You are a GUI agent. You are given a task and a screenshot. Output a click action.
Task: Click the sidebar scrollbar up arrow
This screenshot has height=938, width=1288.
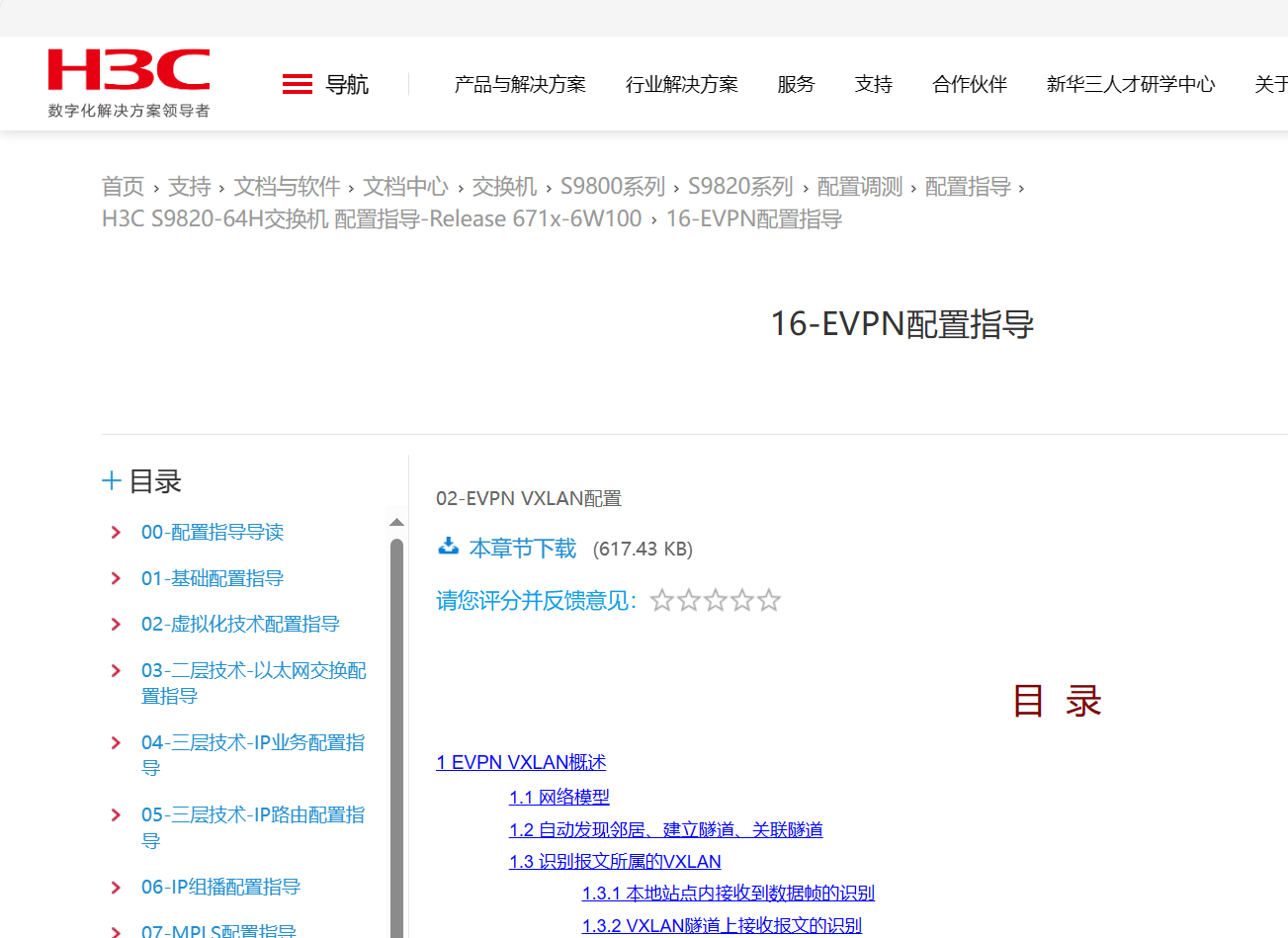coord(396,523)
